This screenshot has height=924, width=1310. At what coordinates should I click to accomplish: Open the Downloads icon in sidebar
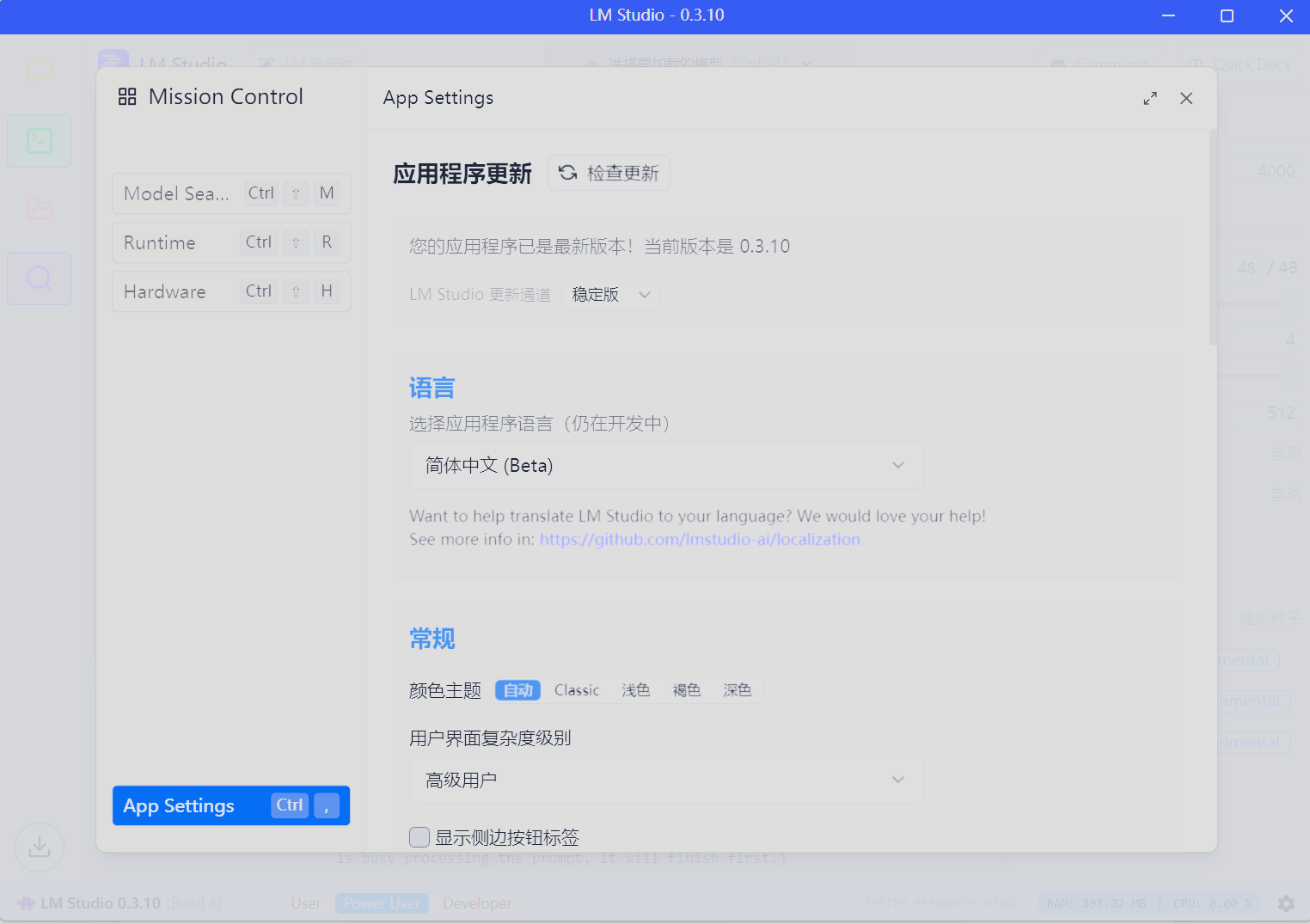pos(40,848)
